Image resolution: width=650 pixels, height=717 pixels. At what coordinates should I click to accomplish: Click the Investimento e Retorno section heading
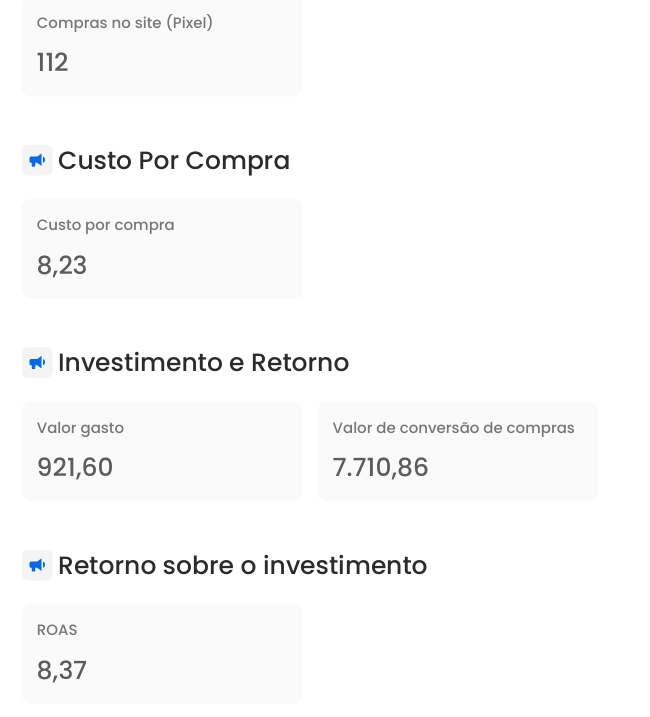204,363
